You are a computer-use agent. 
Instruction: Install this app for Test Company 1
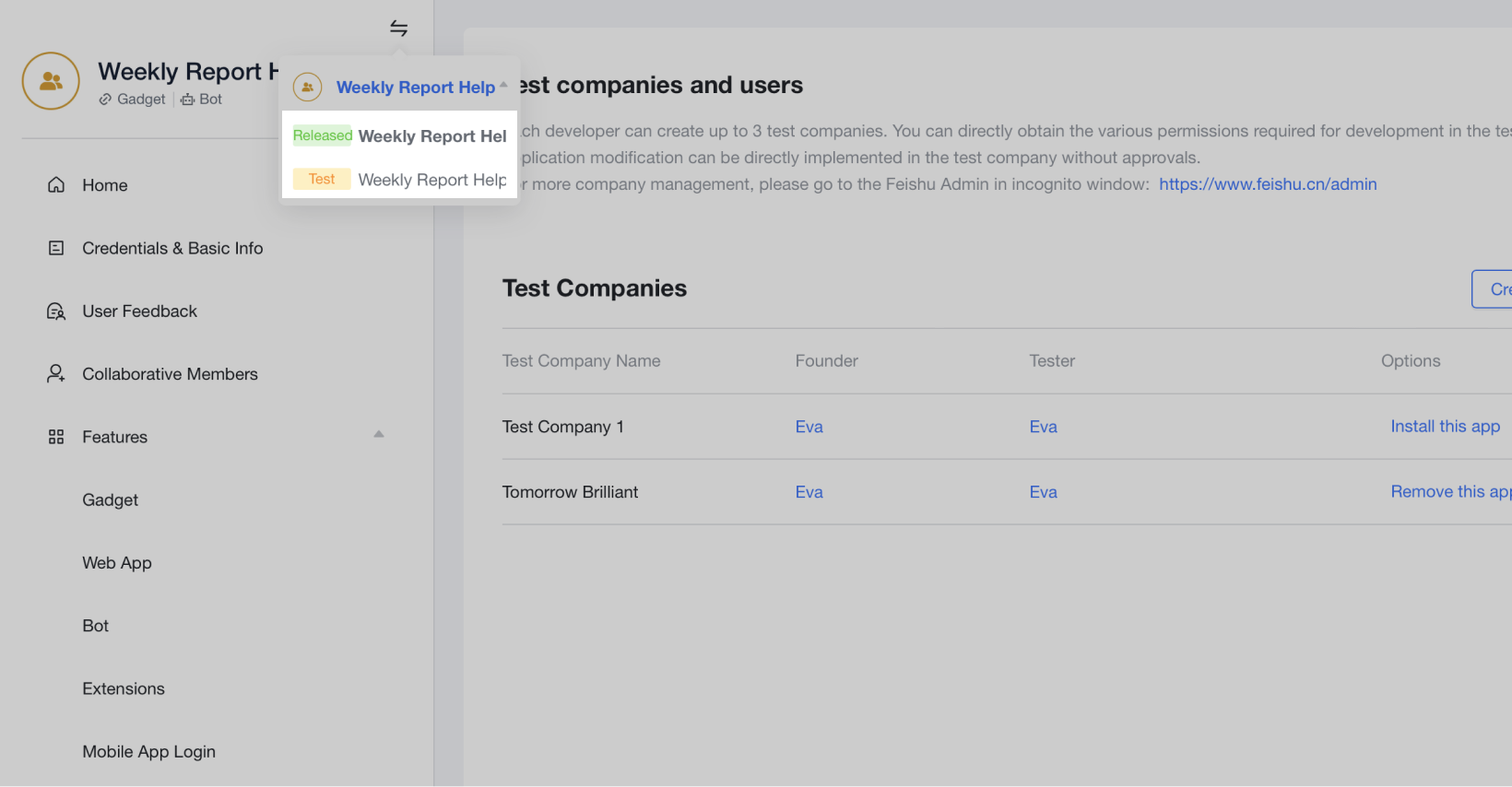pyautogui.click(x=1445, y=427)
